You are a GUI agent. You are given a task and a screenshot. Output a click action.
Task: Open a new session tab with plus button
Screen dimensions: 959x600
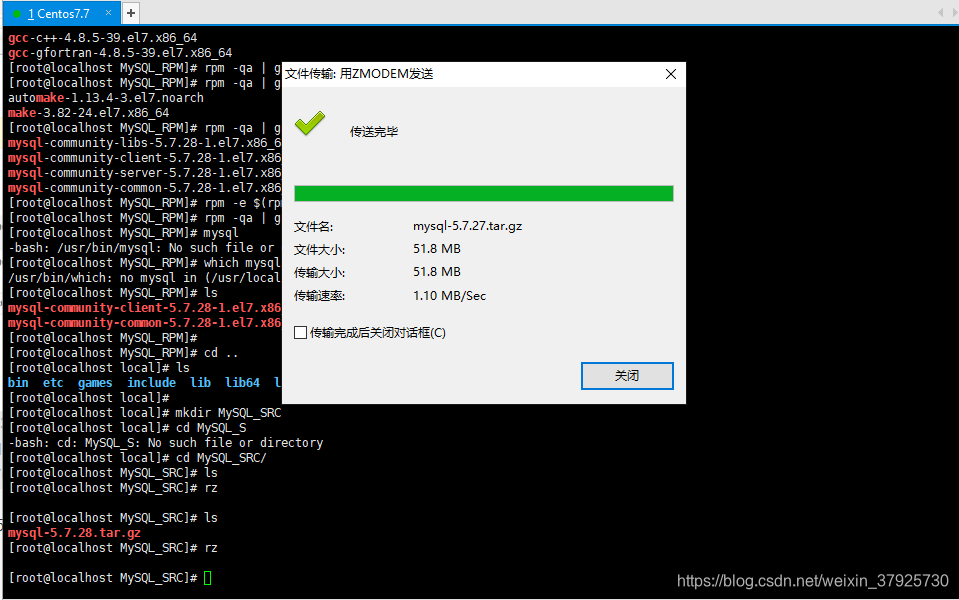click(131, 13)
